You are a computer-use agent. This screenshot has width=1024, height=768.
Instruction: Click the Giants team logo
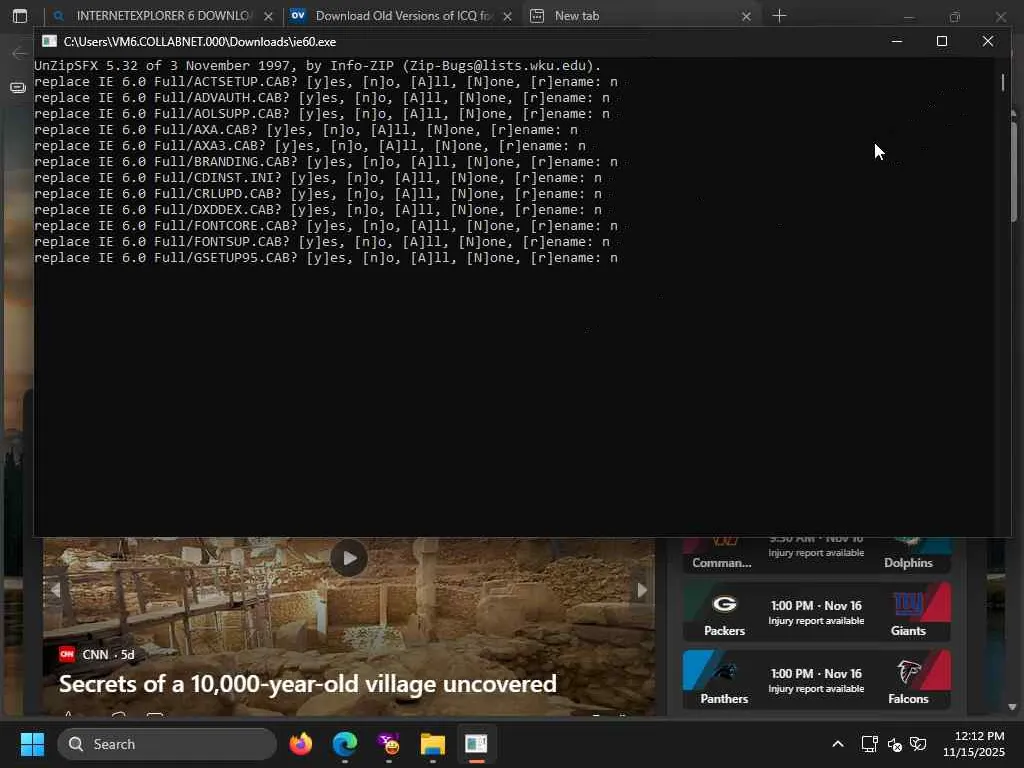point(908,604)
